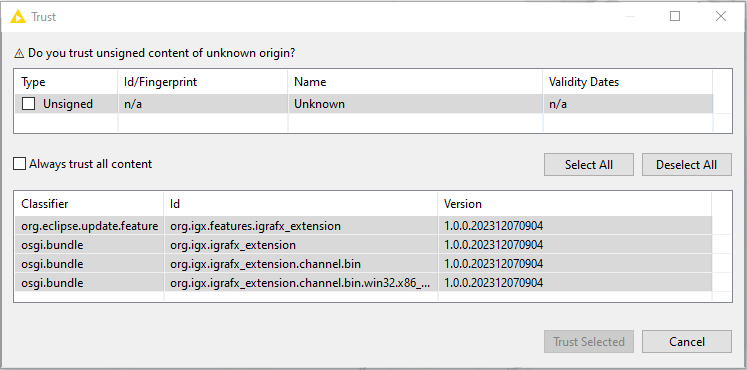Click the warning triangle icon beside question
Viewport: 747px width, 370px height.
pos(19,53)
